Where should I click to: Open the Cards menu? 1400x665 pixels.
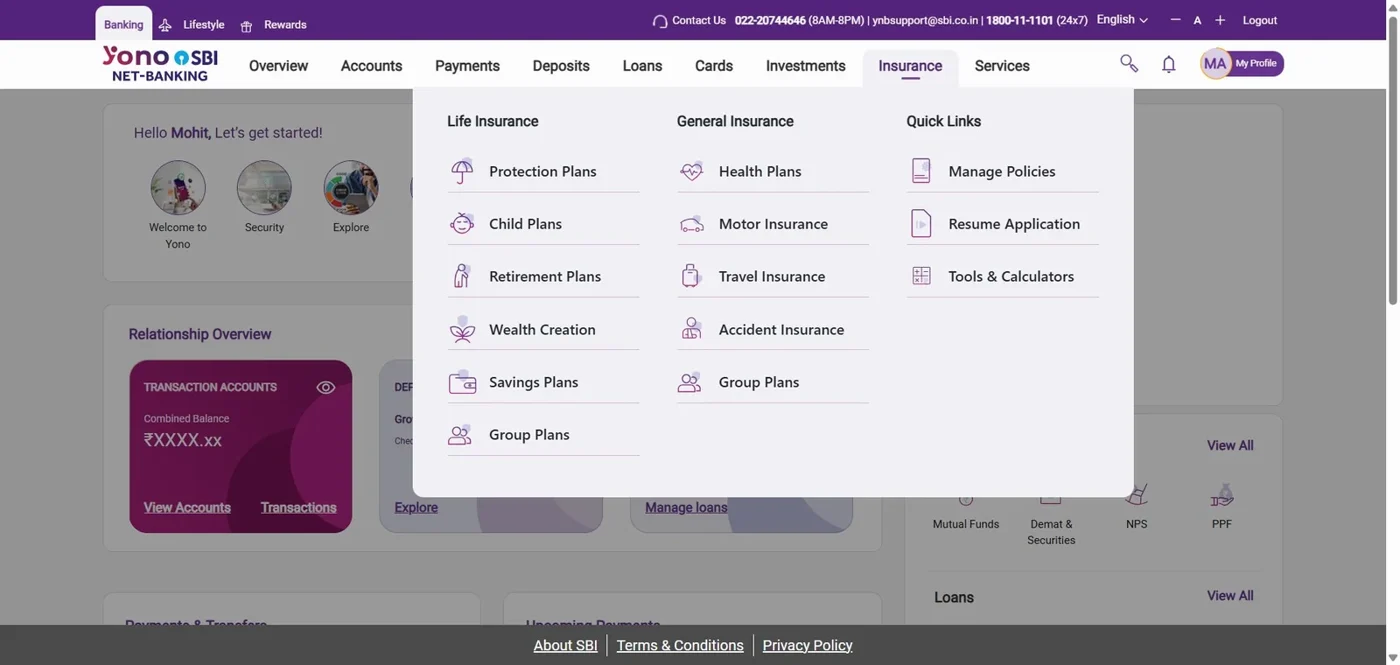coord(714,66)
